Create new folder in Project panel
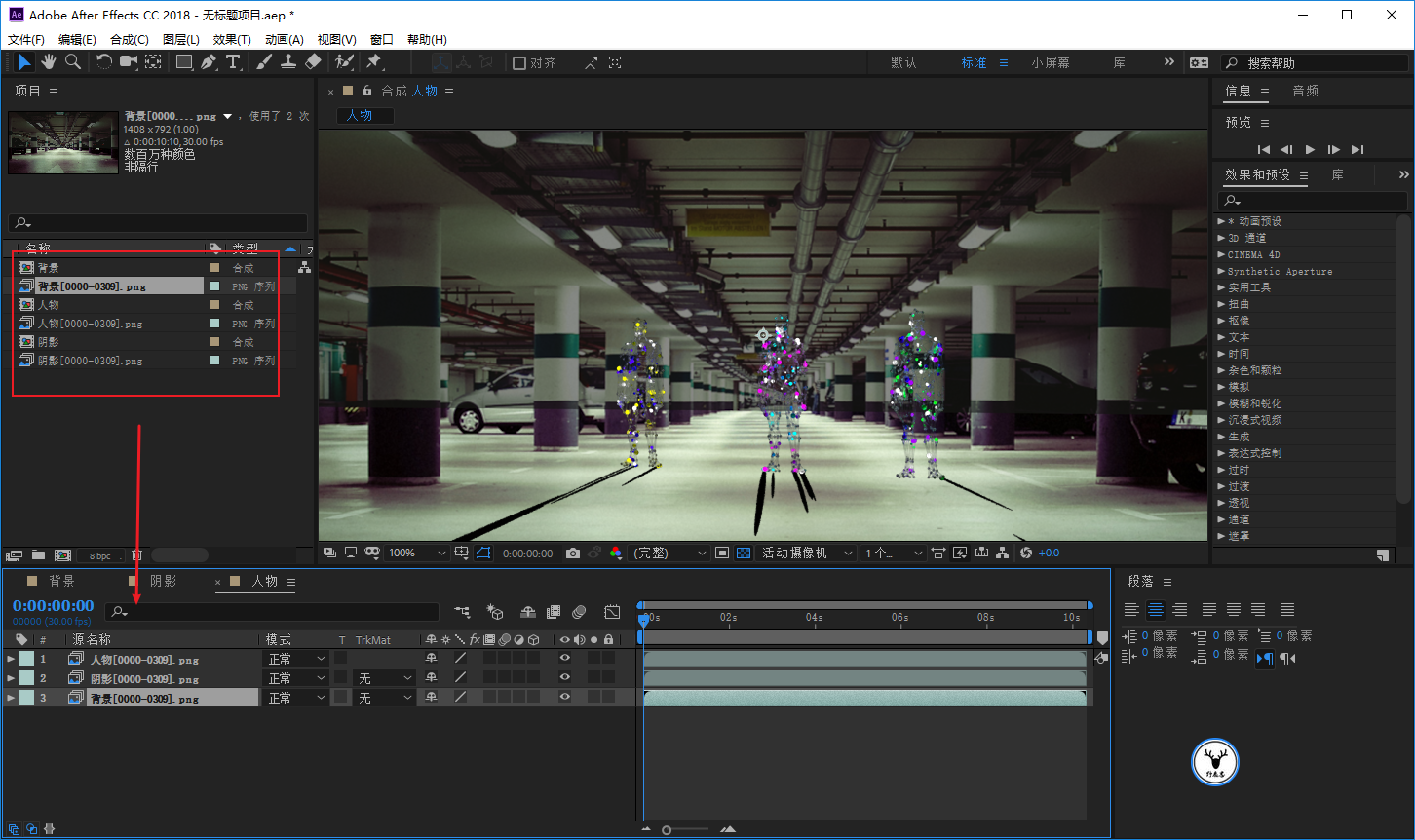 (38, 555)
